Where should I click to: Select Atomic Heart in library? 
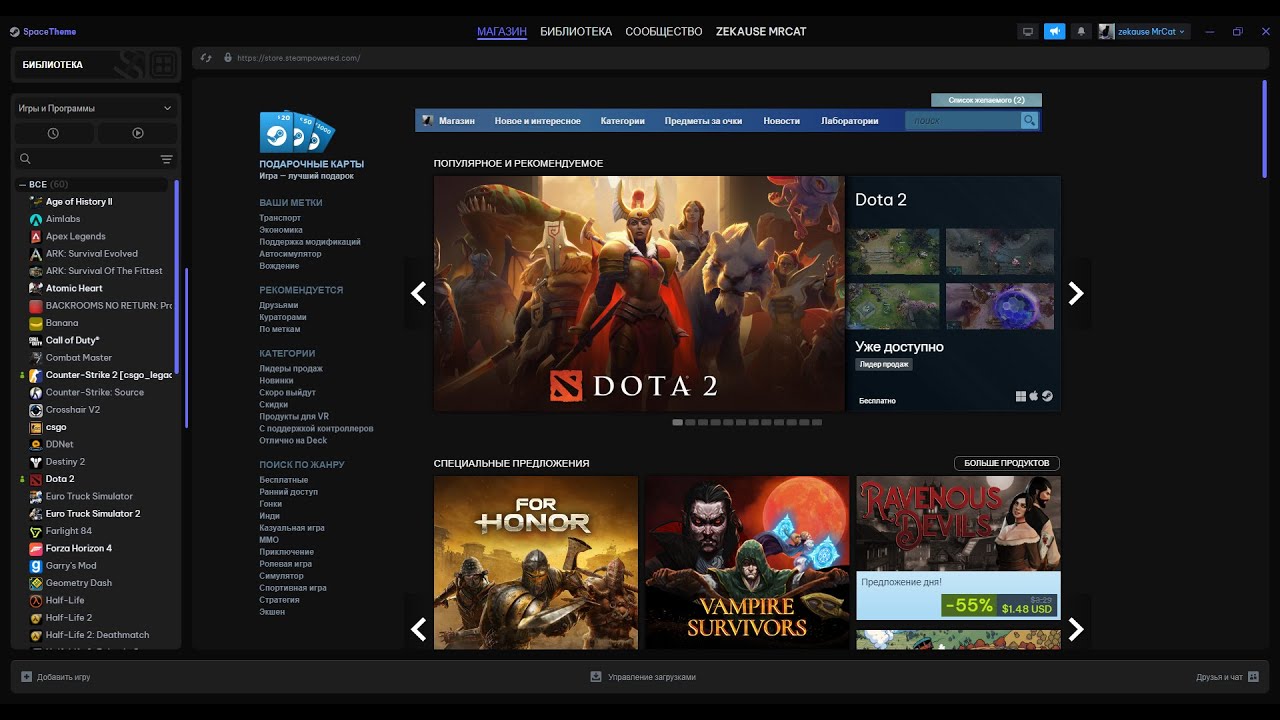(x=74, y=288)
